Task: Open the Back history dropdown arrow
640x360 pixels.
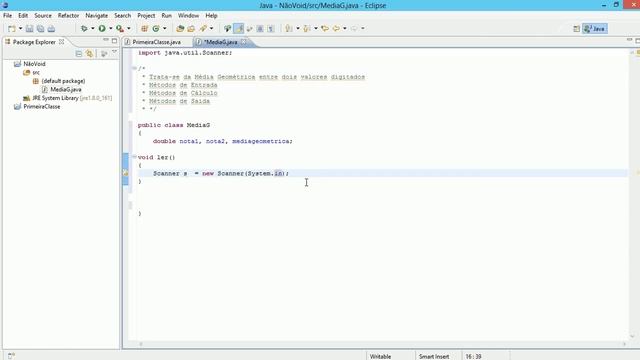Action: pos(344,29)
